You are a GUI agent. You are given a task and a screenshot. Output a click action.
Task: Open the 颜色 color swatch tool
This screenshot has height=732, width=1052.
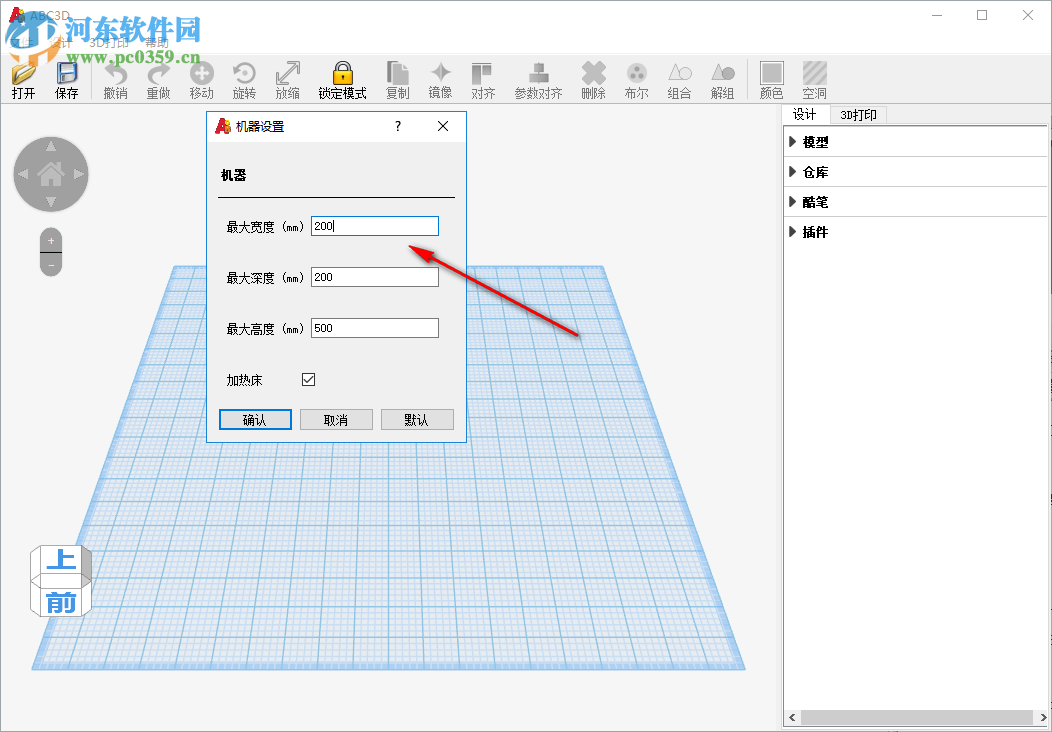click(x=772, y=73)
